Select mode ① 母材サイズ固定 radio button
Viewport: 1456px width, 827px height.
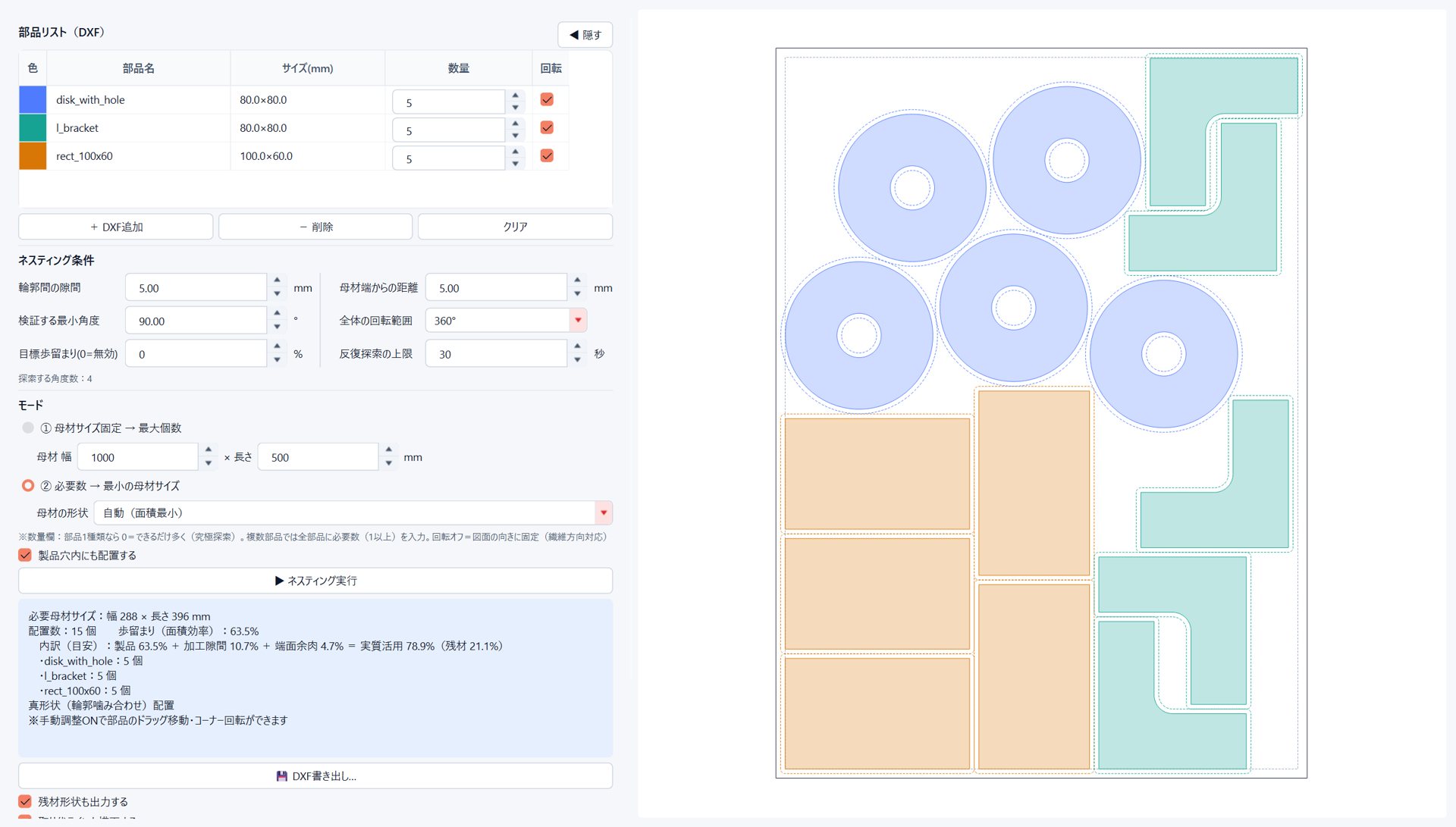click(28, 428)
